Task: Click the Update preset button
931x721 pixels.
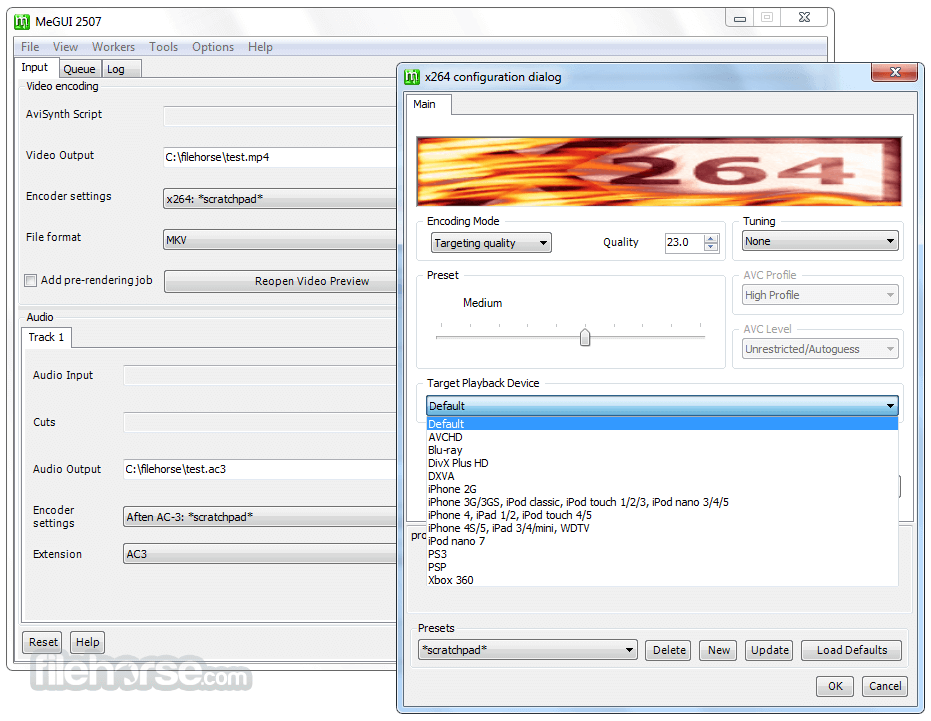Action: [x=770, y=650]
